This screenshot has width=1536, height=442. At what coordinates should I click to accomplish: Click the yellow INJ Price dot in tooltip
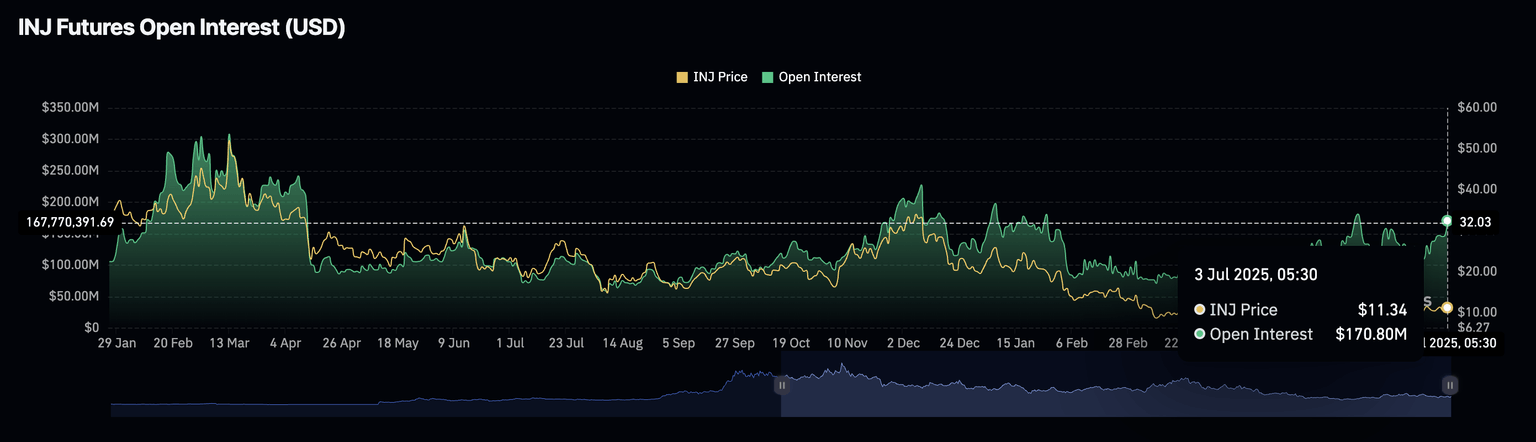pyautogui.click(x=1199, y=310)
